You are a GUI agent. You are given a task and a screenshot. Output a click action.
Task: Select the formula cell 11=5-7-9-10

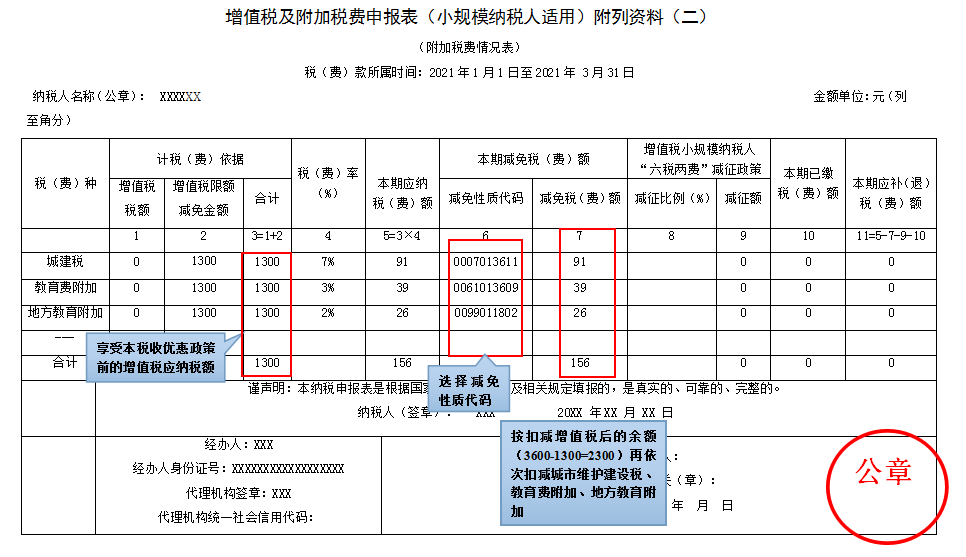pyautogui.click(x=891, y=236)
